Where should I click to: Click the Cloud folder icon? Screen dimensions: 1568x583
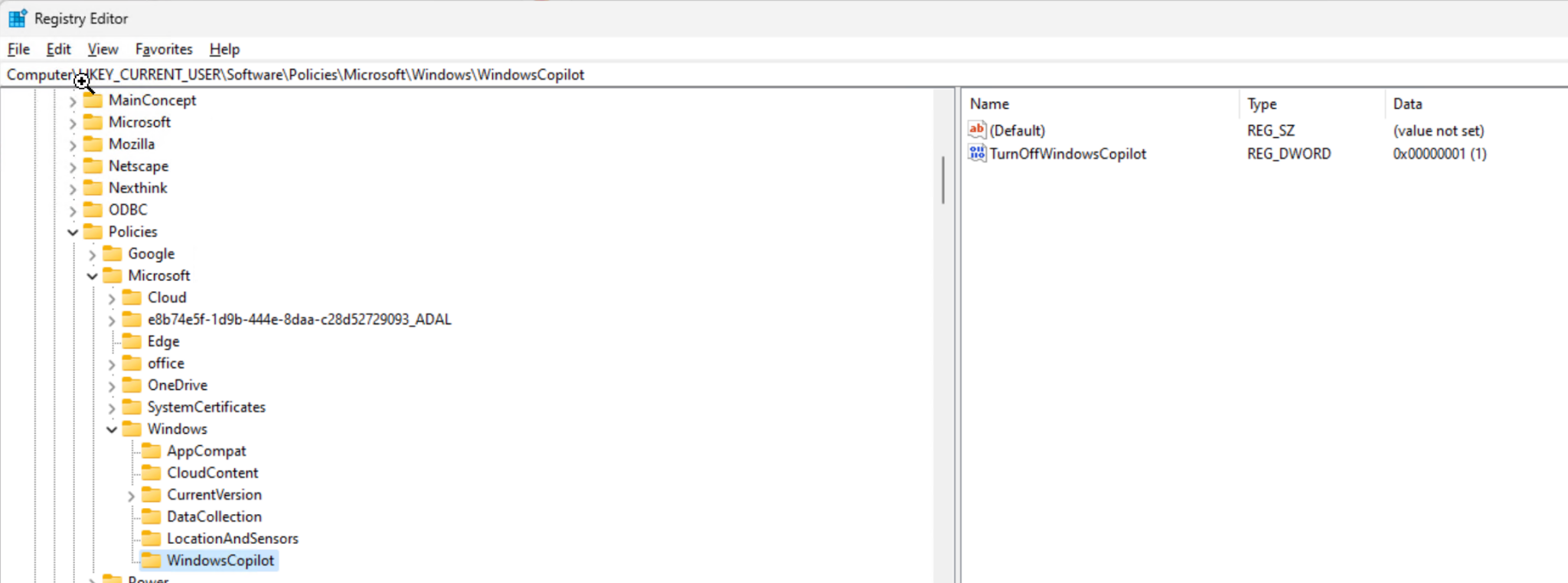(x=132, y=297)
